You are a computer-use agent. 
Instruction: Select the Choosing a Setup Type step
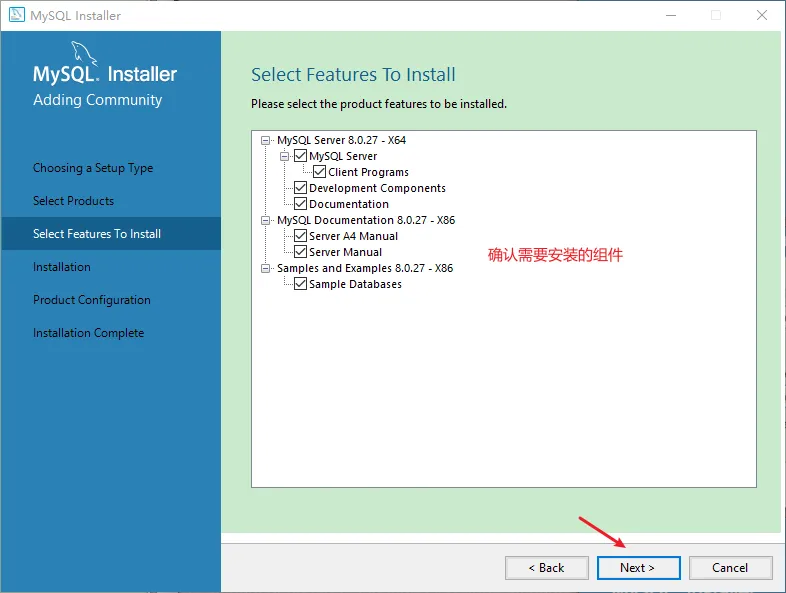(x=93, y=168)
